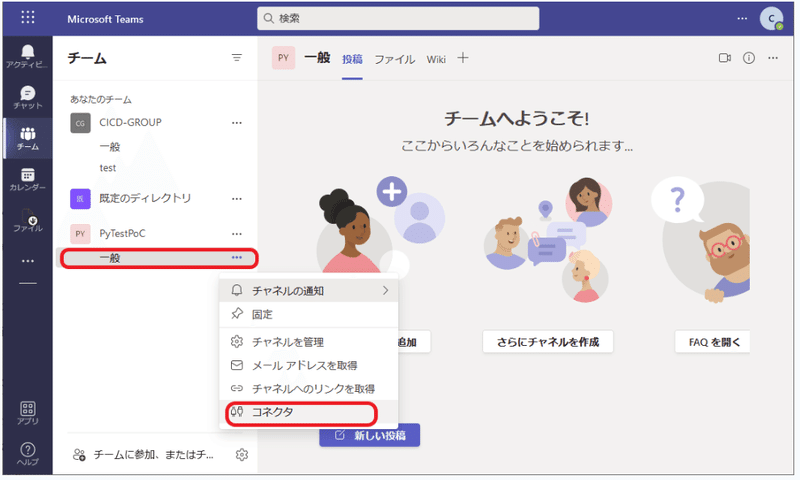Click the purple avatar of 既定のディレクトリ
This screenshot has width=800, height=480.
80,199
